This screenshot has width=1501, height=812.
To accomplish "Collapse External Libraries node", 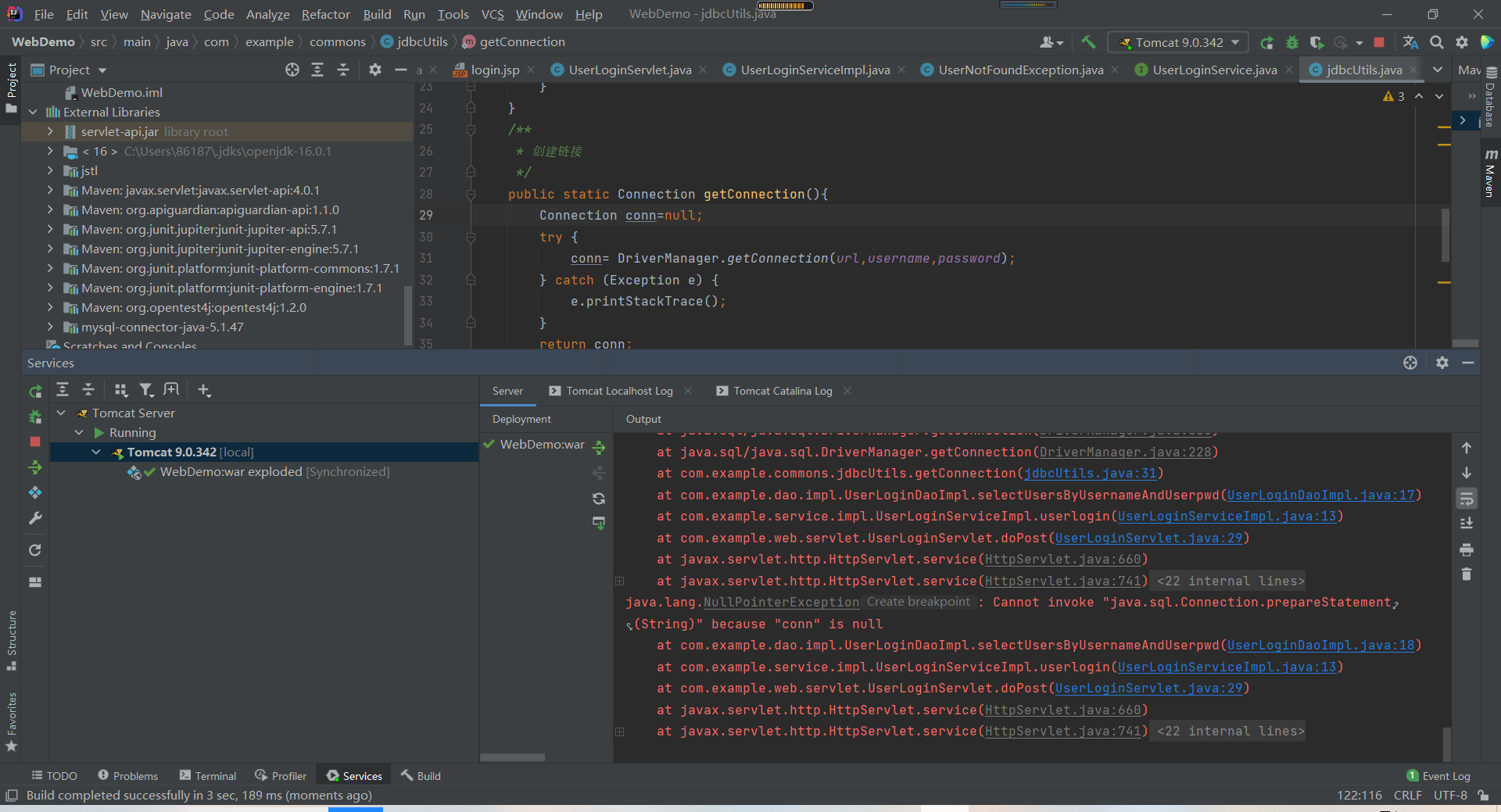I will coord(33,112).
